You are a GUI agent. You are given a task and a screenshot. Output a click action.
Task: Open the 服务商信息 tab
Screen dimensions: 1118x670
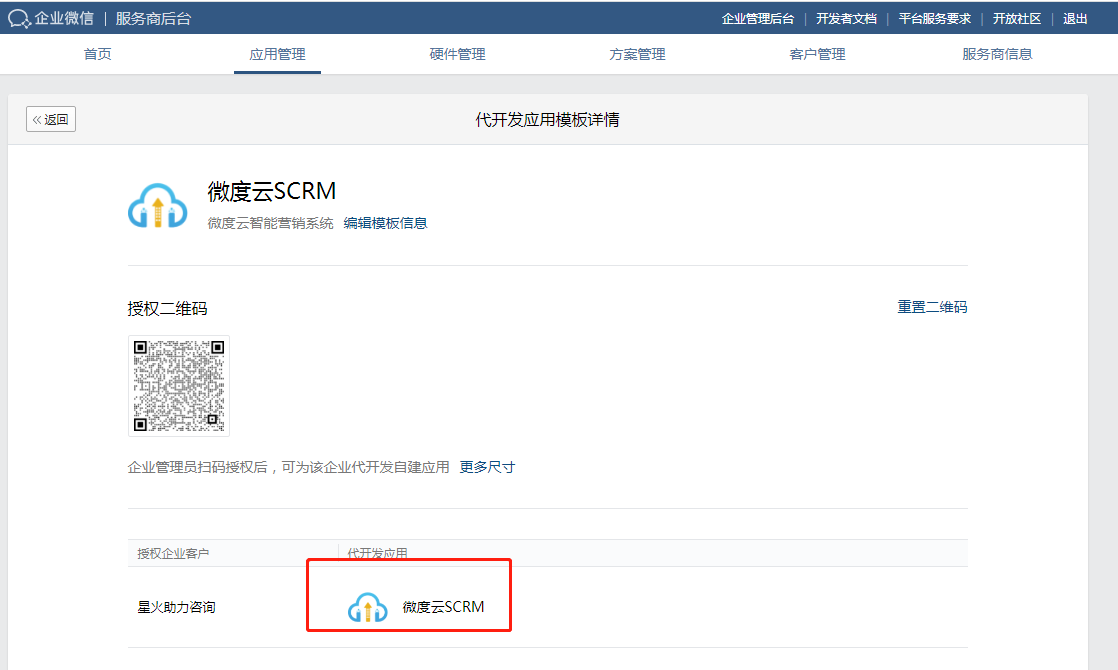click(997, 54)
